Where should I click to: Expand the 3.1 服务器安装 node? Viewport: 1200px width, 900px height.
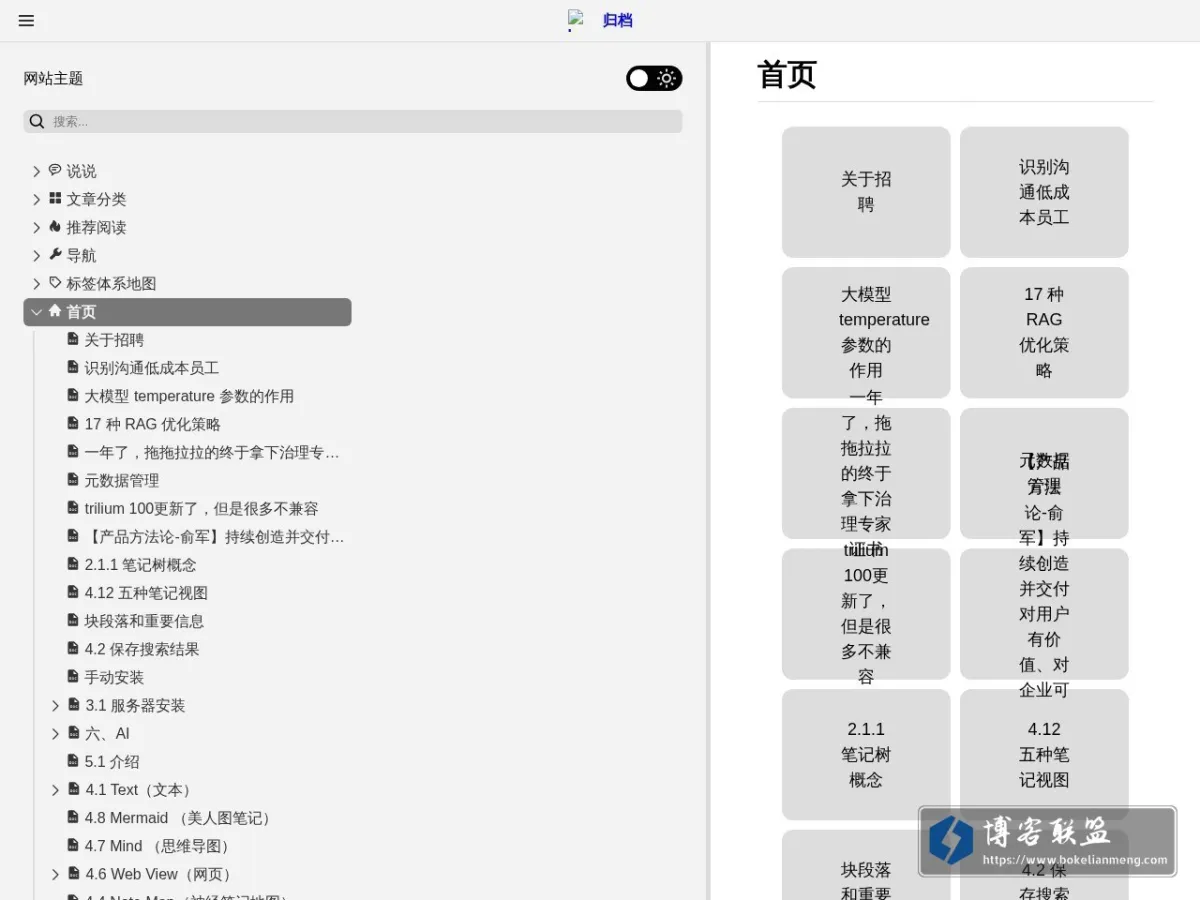pyautogui.click(x=56, y=705)
